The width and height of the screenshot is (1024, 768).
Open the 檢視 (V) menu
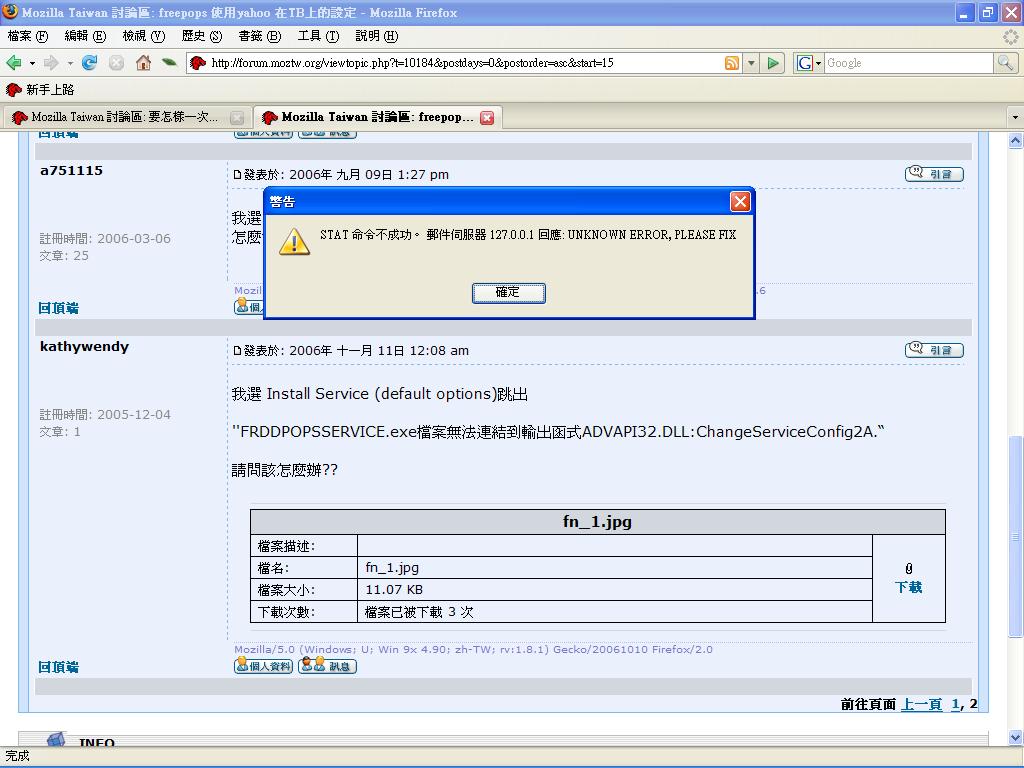pyautogui.click(x=144, y=36)
